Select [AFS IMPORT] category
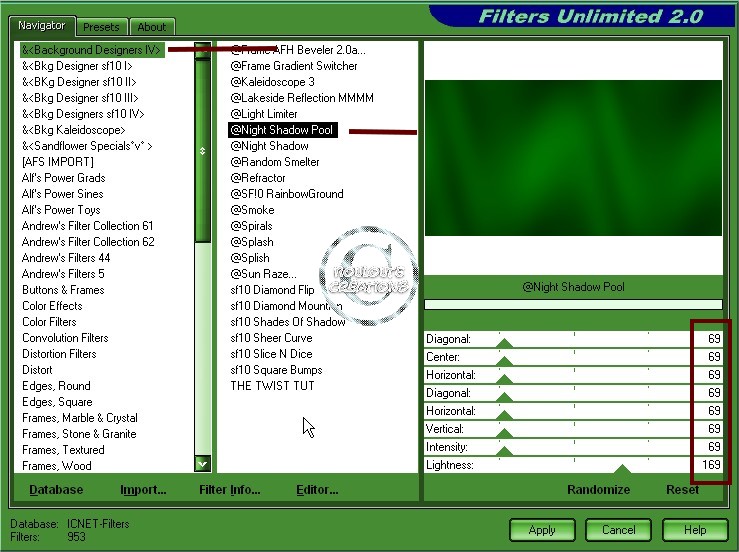739x552 pixels. 57,162
